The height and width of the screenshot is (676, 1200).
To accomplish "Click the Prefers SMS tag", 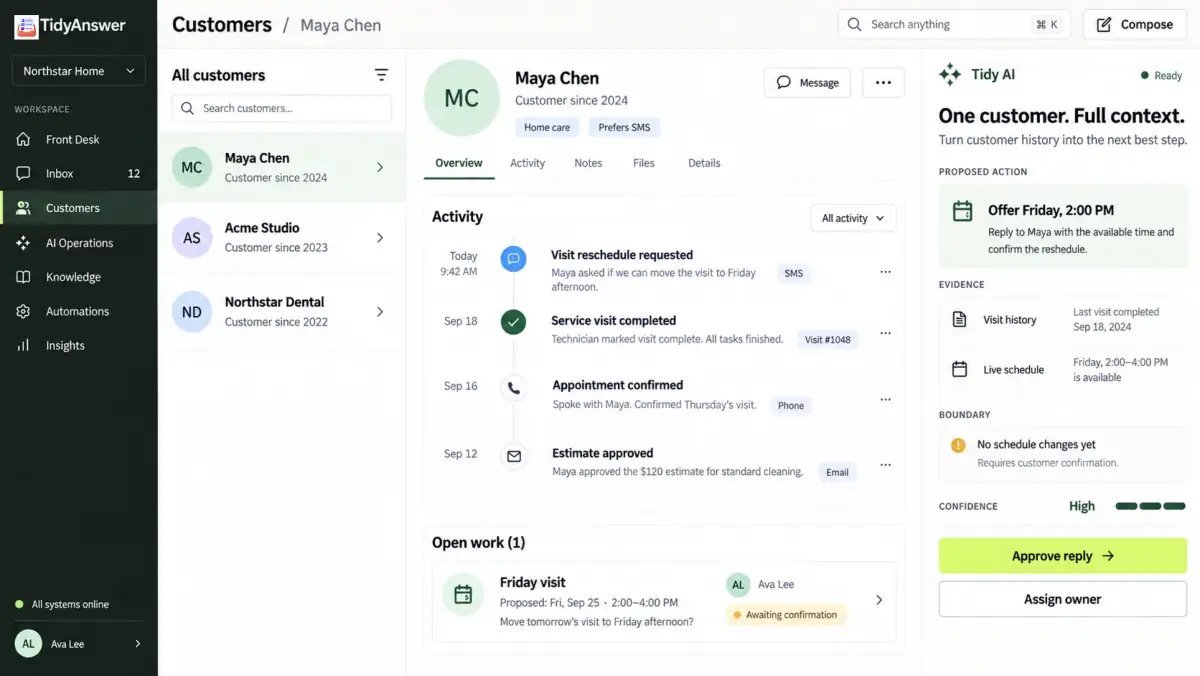I will click(625, 127).
